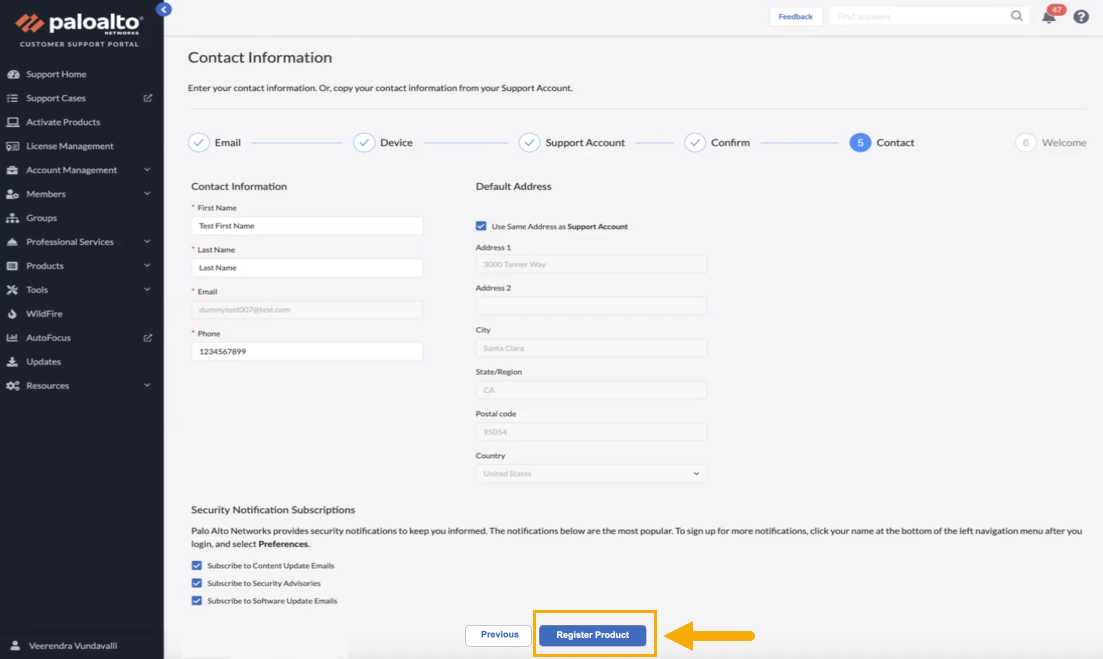
Task: Click the Support Account step indicator
Action: (x=530, y=143)
